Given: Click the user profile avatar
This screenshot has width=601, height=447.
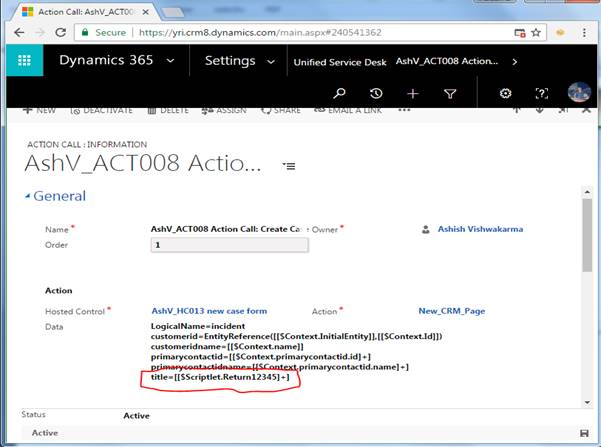Looking at the screenshot, I should (579, 92).
